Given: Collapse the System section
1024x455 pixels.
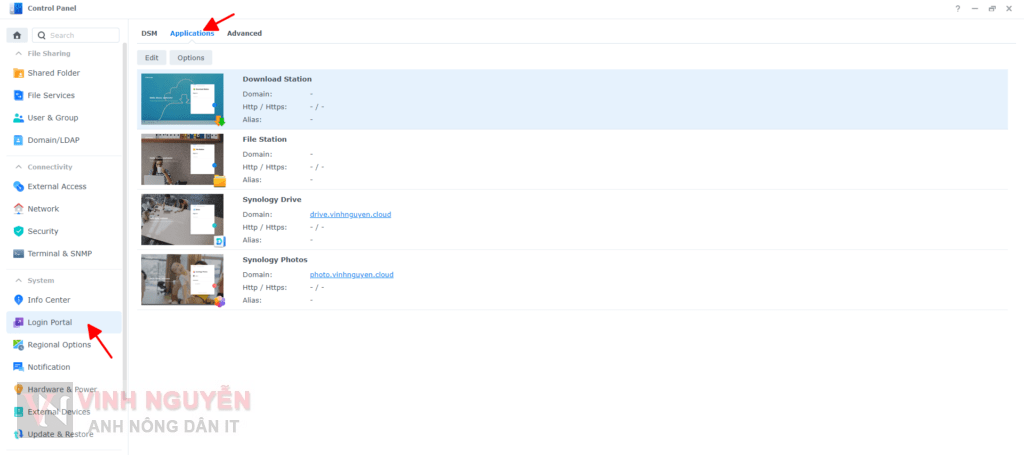Looking at the screenshot, I should tap(17, 281).
